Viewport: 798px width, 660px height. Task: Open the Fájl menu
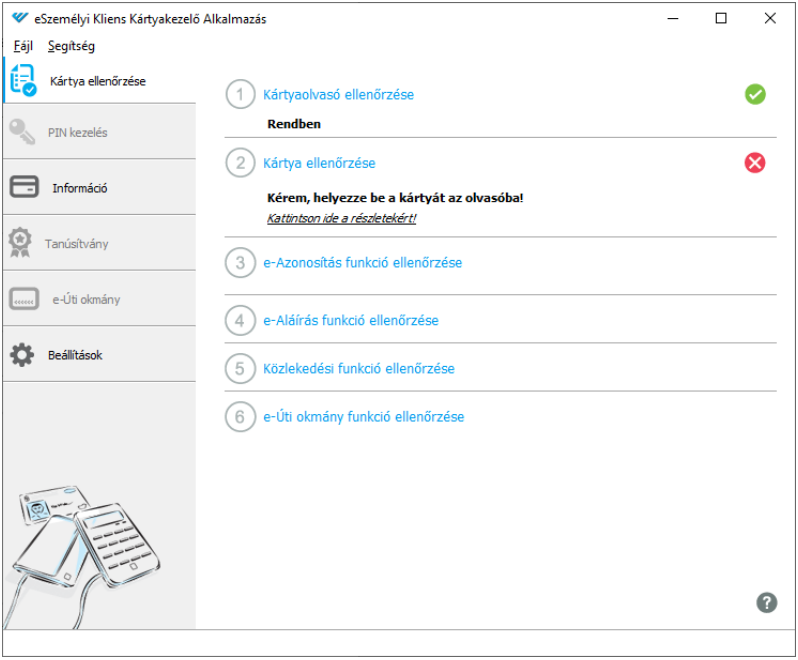[x=23, y=46]
